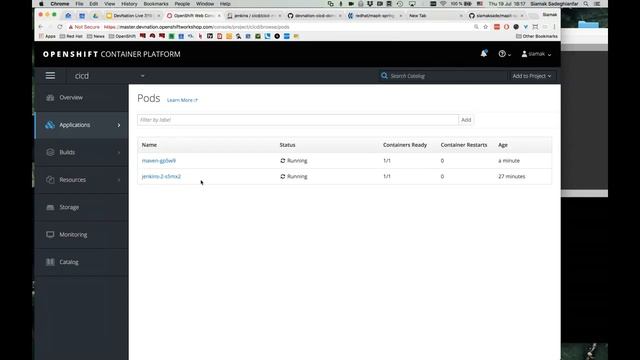The width and height of the screenshot is (640, 360).
Task: Open the jenkins-2 pod link
Action: [161, 176]
